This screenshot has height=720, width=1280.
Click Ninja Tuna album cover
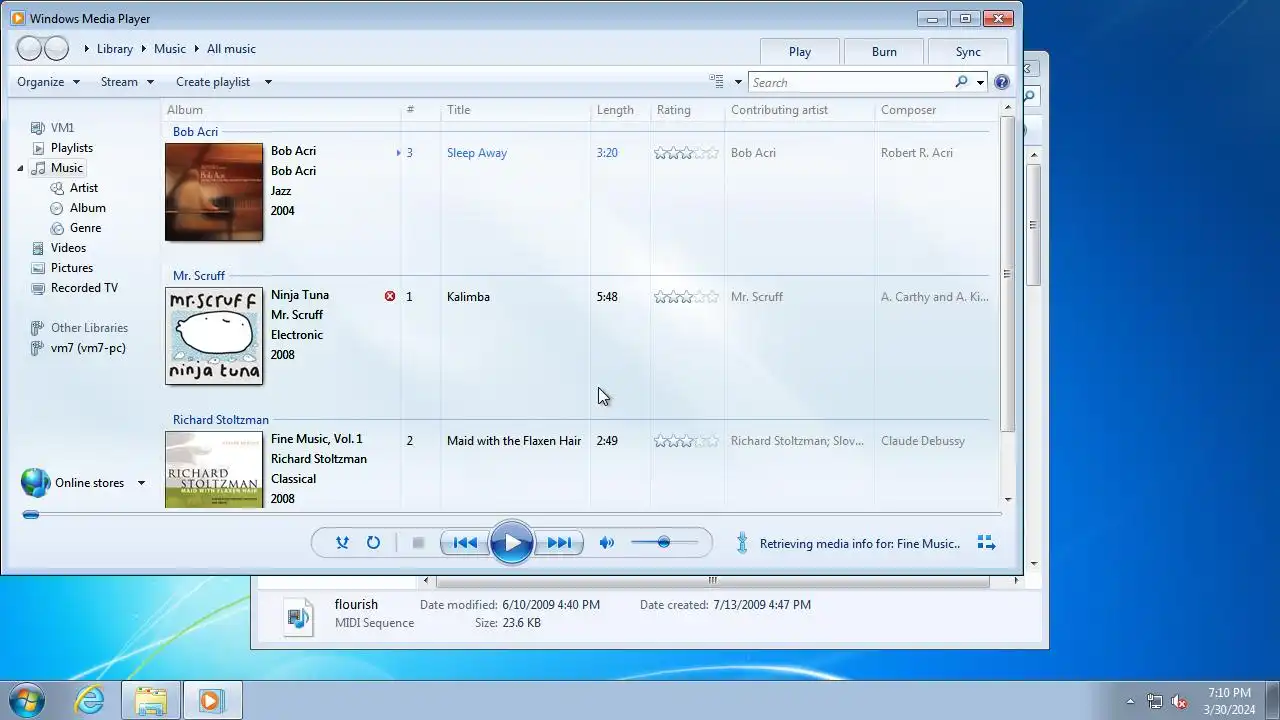pos(214,336)
